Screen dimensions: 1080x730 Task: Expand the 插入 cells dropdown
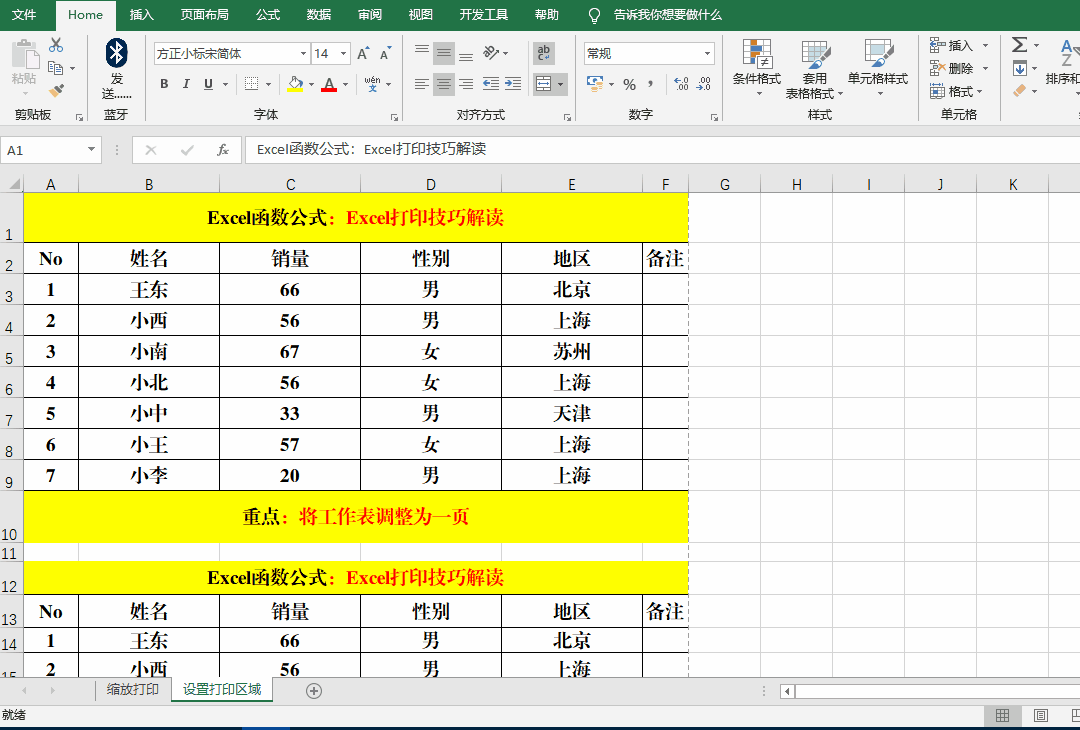[x=985, y=45]
